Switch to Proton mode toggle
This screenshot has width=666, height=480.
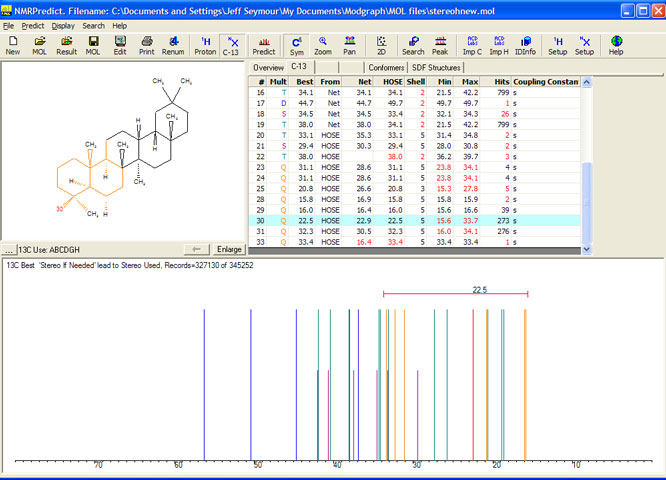[205, 45]
